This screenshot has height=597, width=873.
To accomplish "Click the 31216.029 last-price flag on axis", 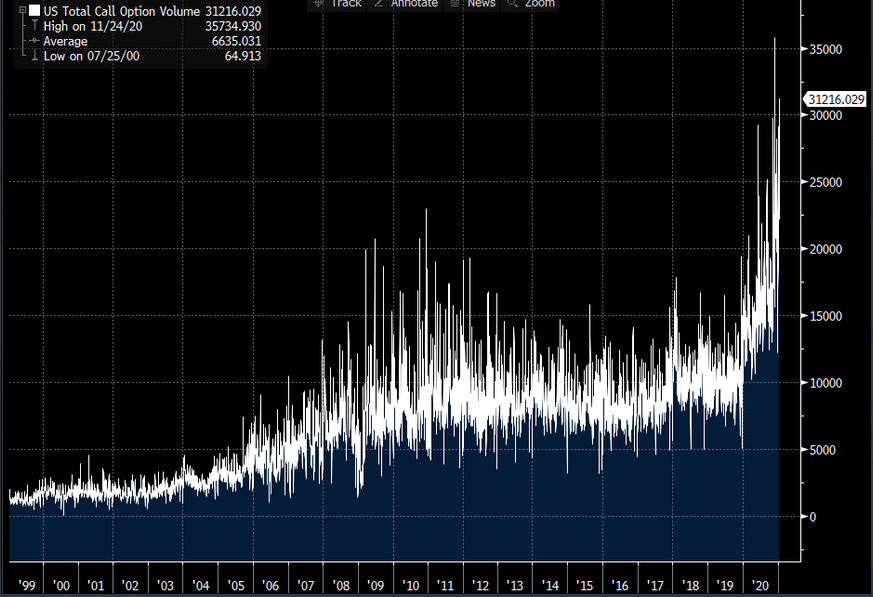I will [x=835, y=100].
